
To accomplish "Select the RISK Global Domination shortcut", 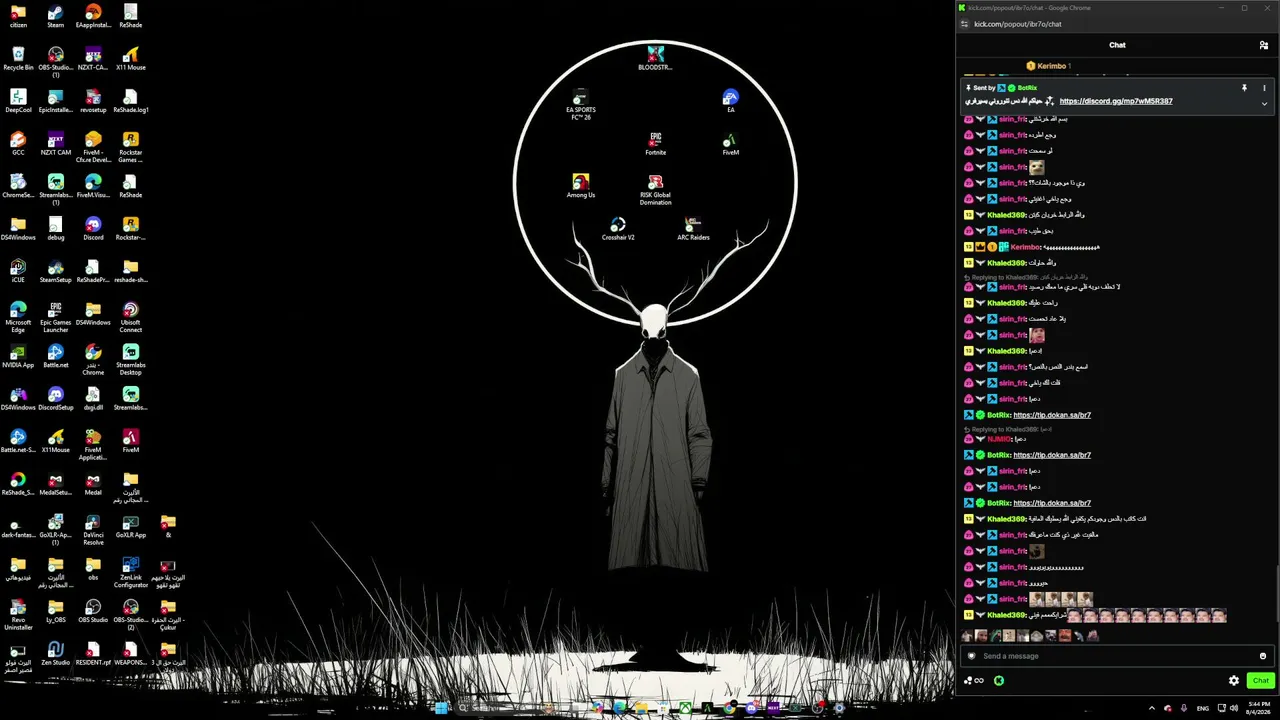I will coord(655,190).
